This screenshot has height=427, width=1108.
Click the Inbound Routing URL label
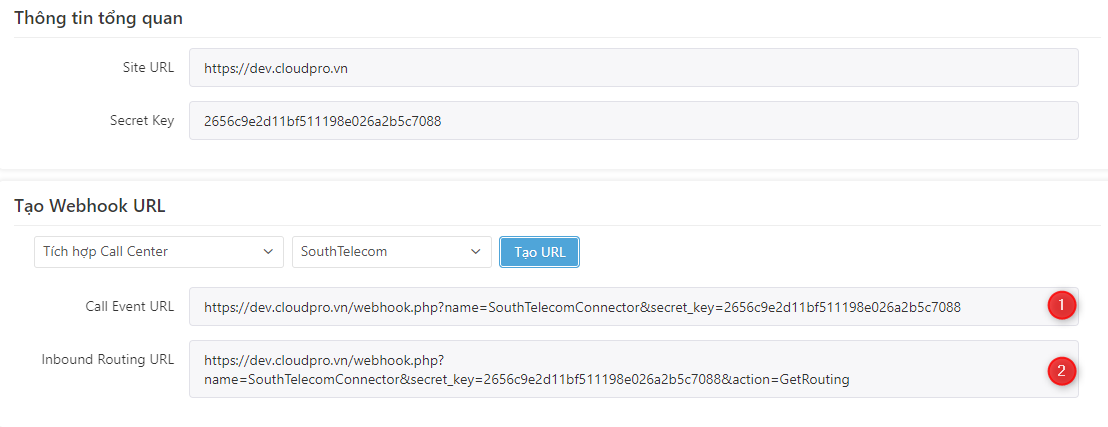[107, 359]
